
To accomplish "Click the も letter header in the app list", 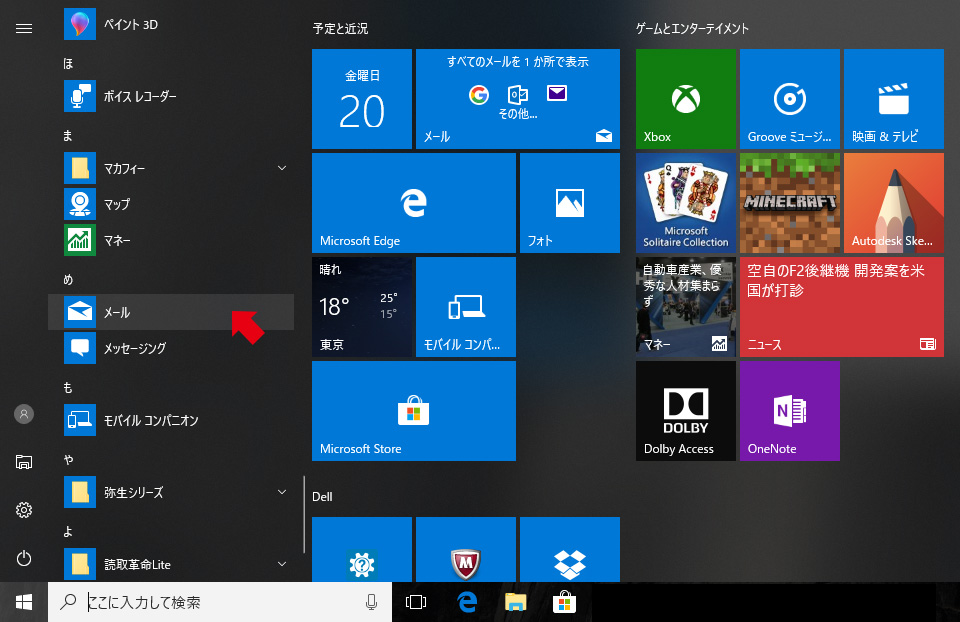I will pyautogui.click(x=68, y=388).
